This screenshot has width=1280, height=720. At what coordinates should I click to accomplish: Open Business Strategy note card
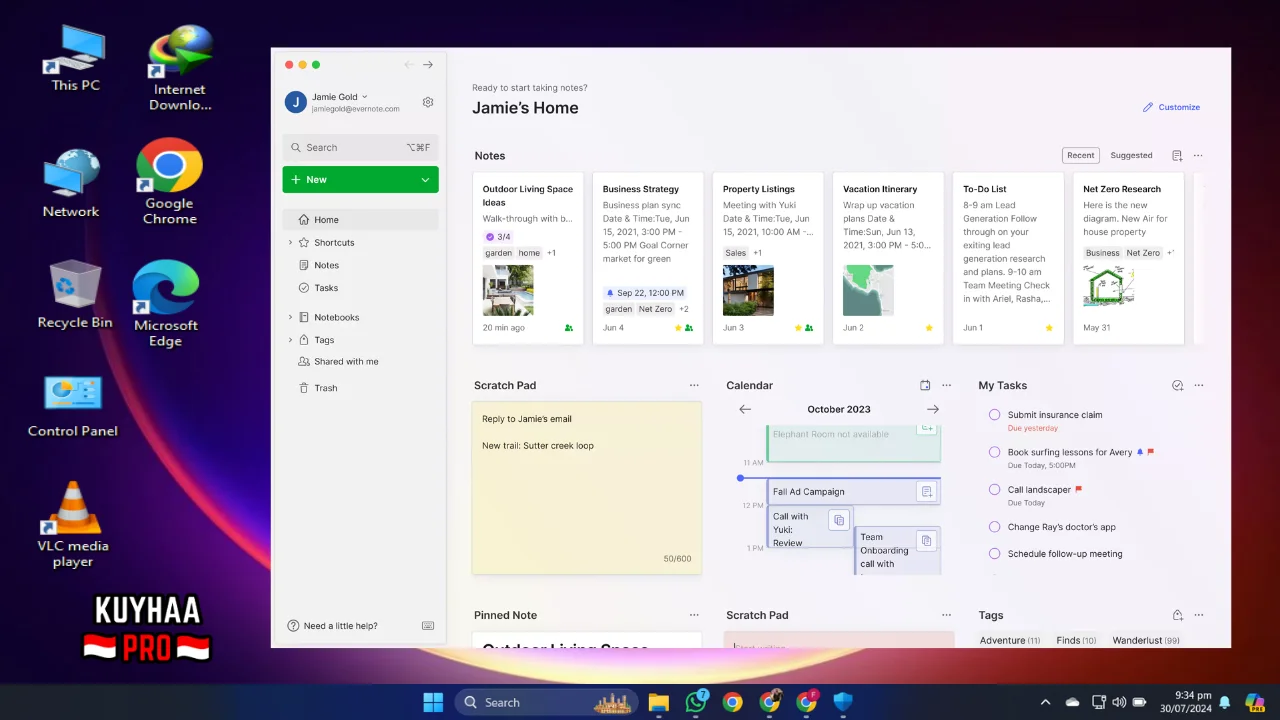pos(648,259)
